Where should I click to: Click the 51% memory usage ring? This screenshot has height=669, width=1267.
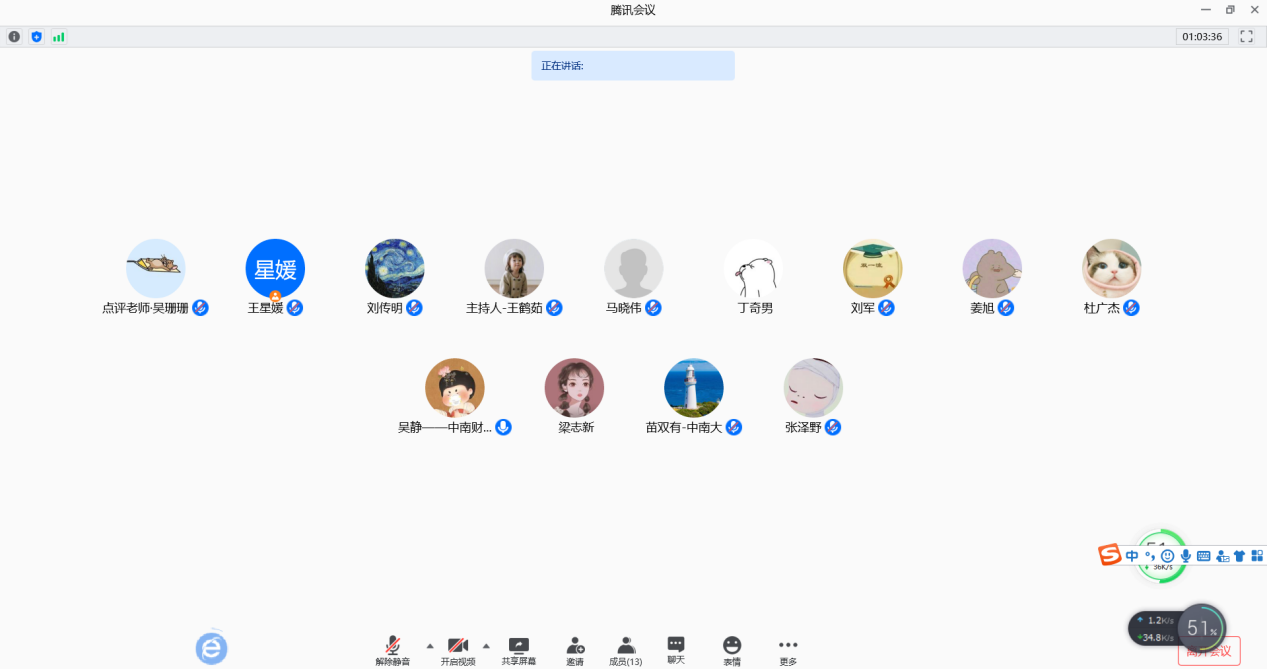pyautogui.click(x=1200, y=629)
